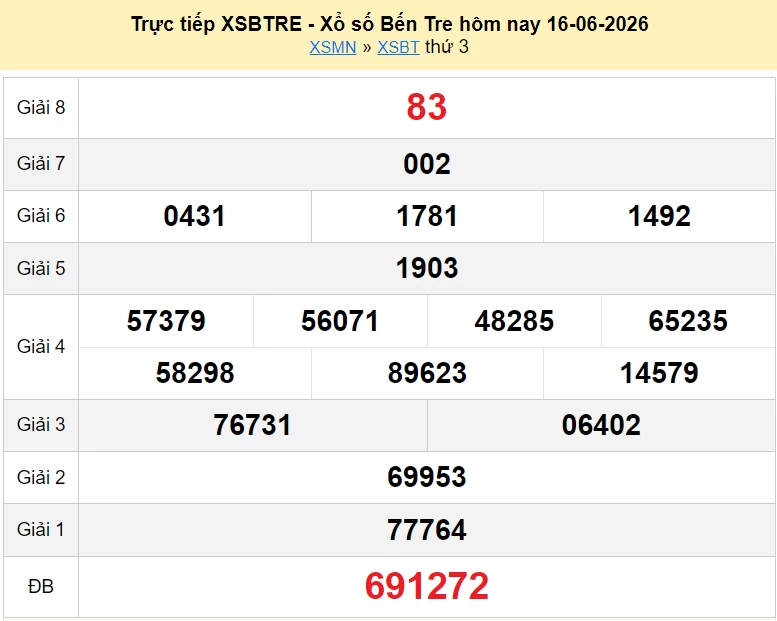Click the Giải 6 number 1492
The image size is (777, 621).
coord(659,216)
